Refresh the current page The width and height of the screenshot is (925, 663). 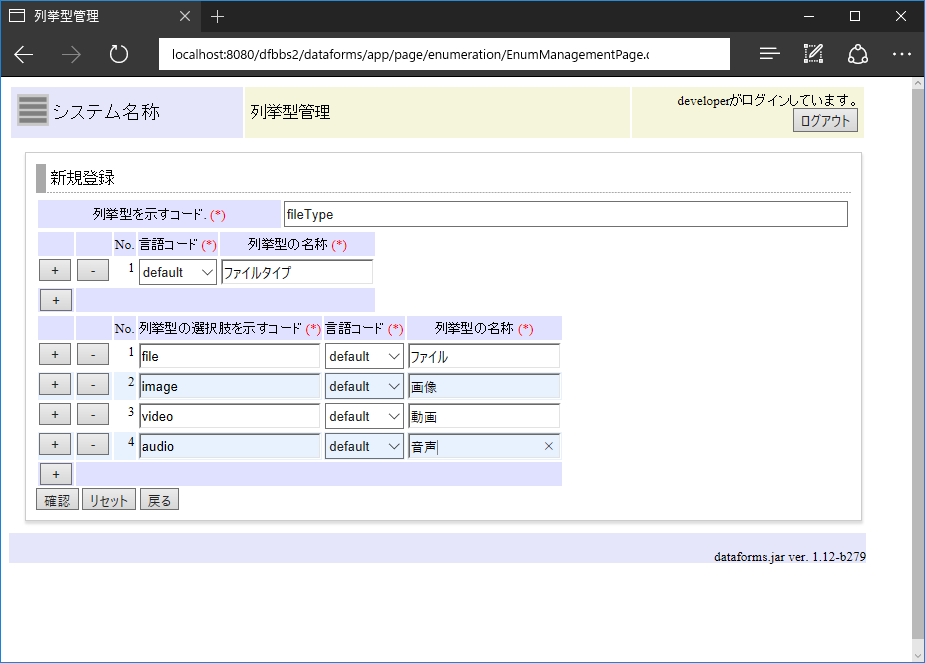coord(118,54)
